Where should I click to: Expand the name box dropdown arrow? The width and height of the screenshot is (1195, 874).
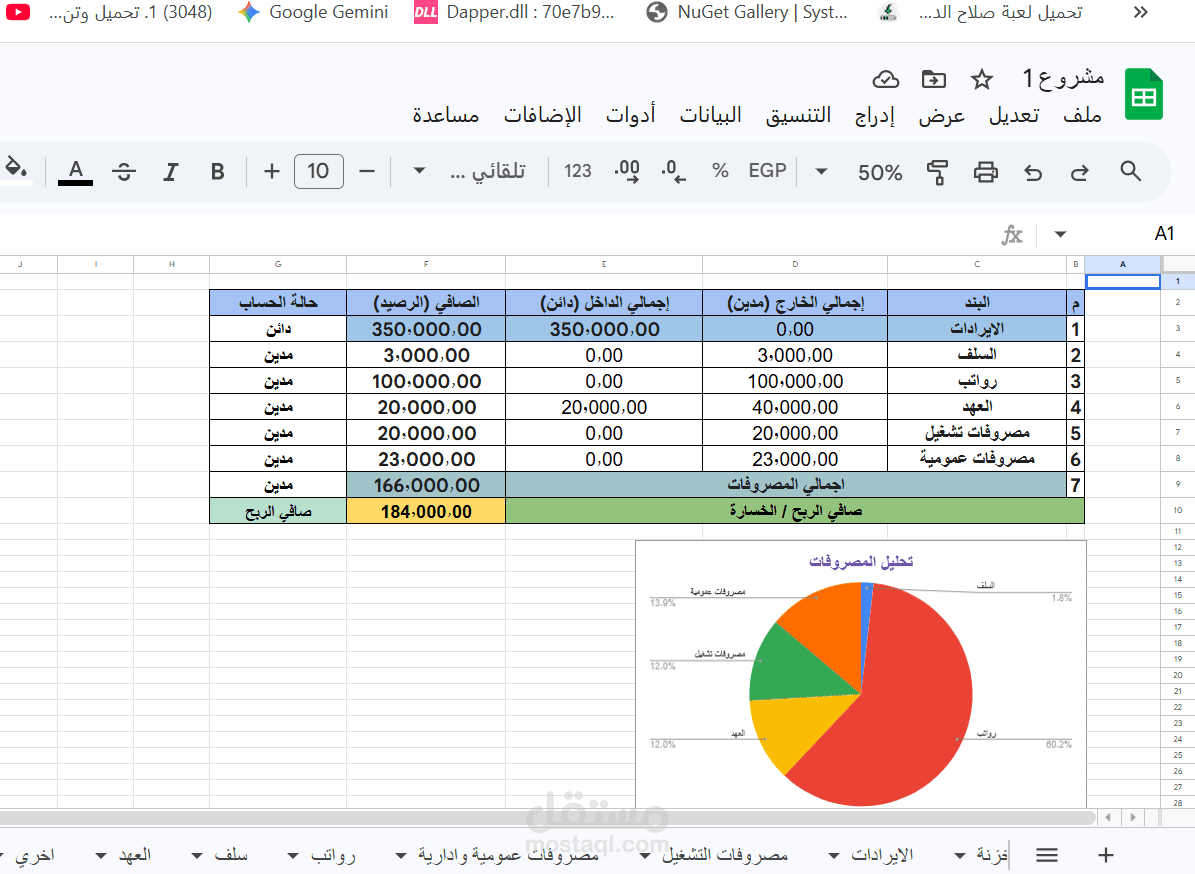point(1060,234)
